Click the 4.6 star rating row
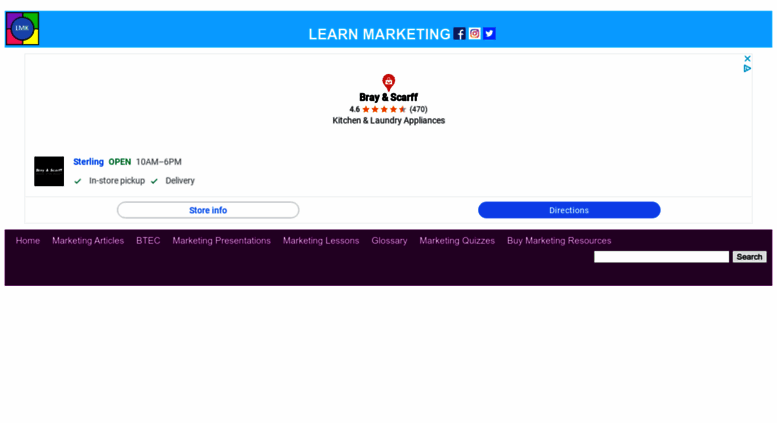 [388, 109]
